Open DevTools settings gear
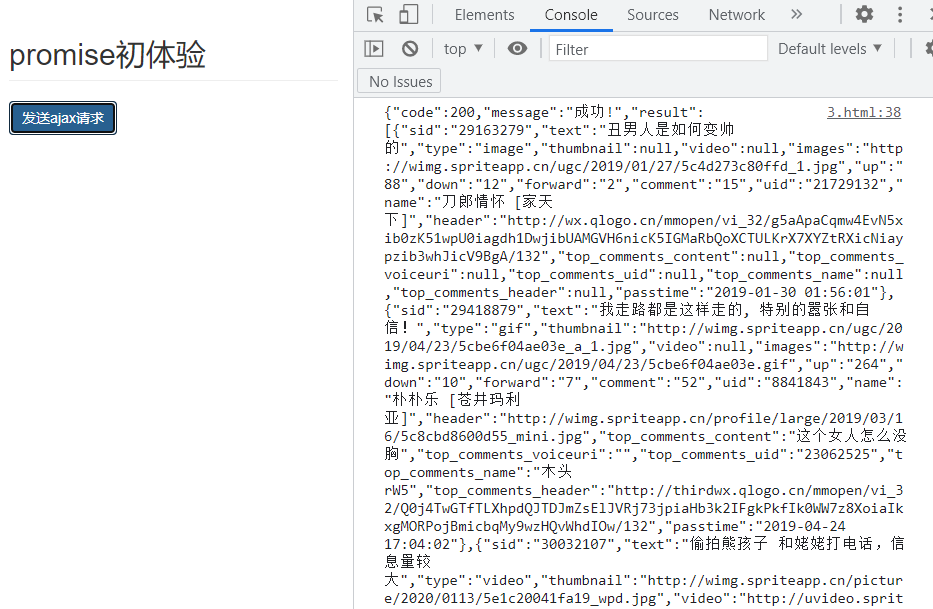The image size is (933, 609). (x=864, y=15)
